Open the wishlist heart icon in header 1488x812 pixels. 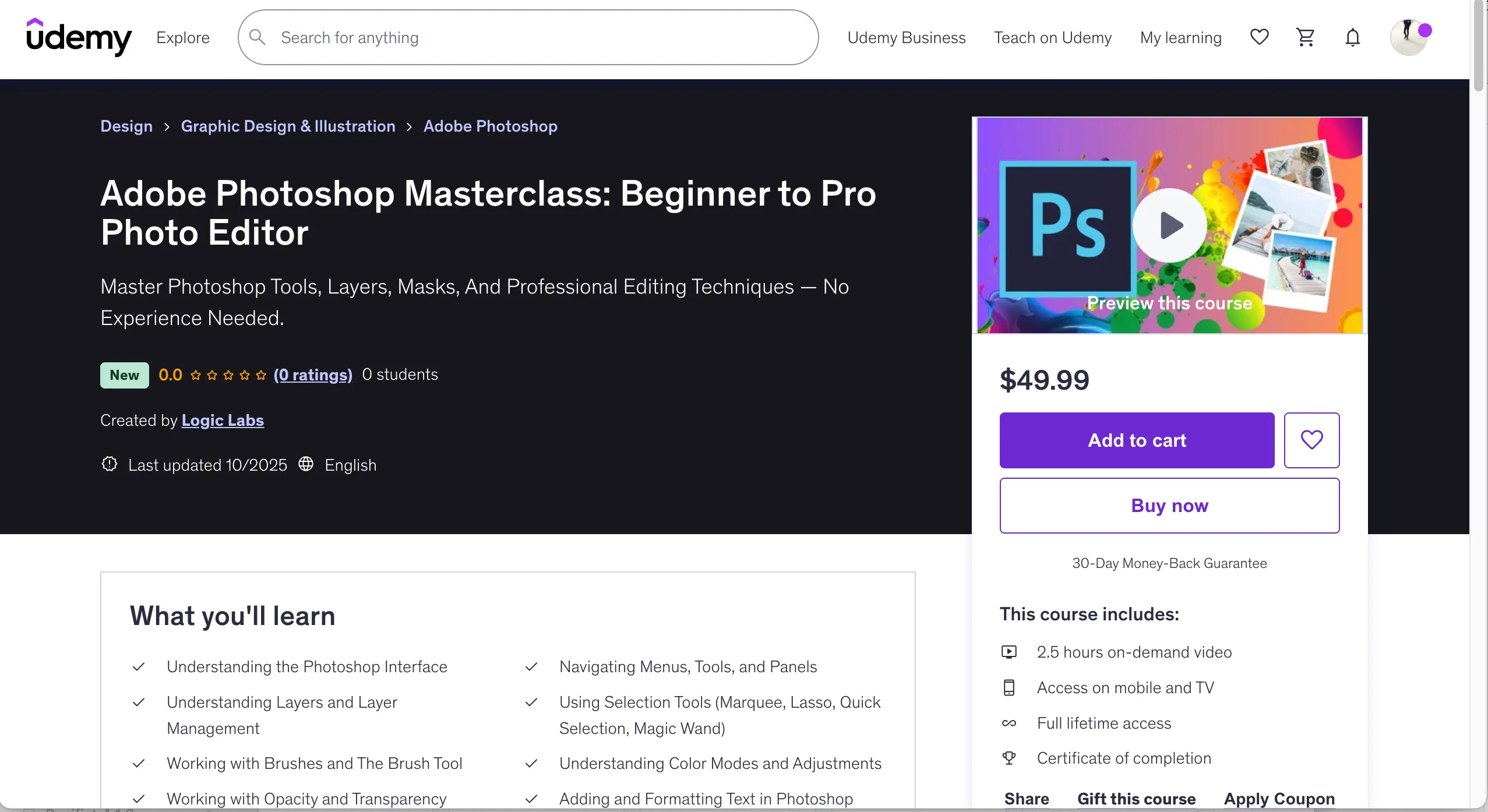tap(1259, 37)
